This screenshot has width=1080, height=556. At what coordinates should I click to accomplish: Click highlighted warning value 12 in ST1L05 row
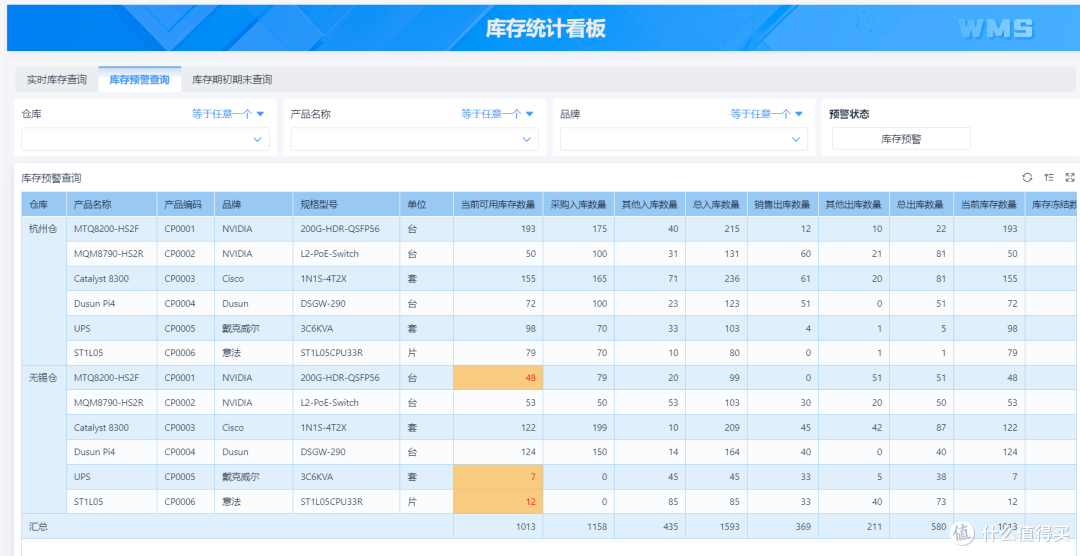tap(498, 502)
